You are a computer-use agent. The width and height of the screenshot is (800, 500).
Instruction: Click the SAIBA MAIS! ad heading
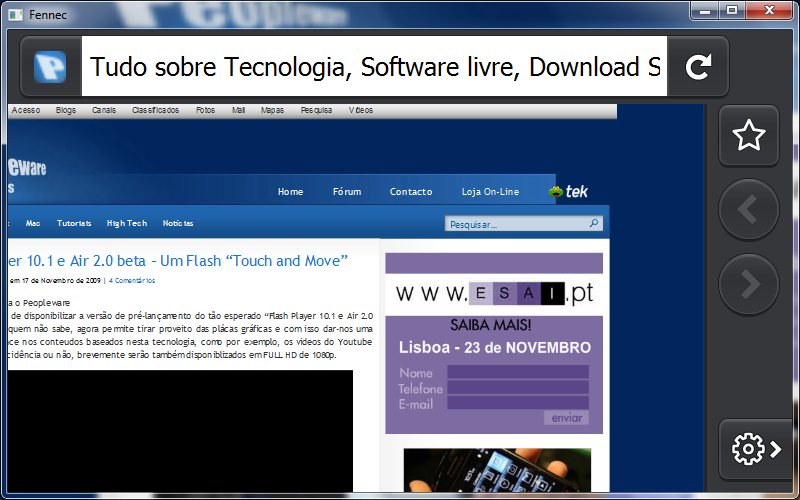(490, 325)
